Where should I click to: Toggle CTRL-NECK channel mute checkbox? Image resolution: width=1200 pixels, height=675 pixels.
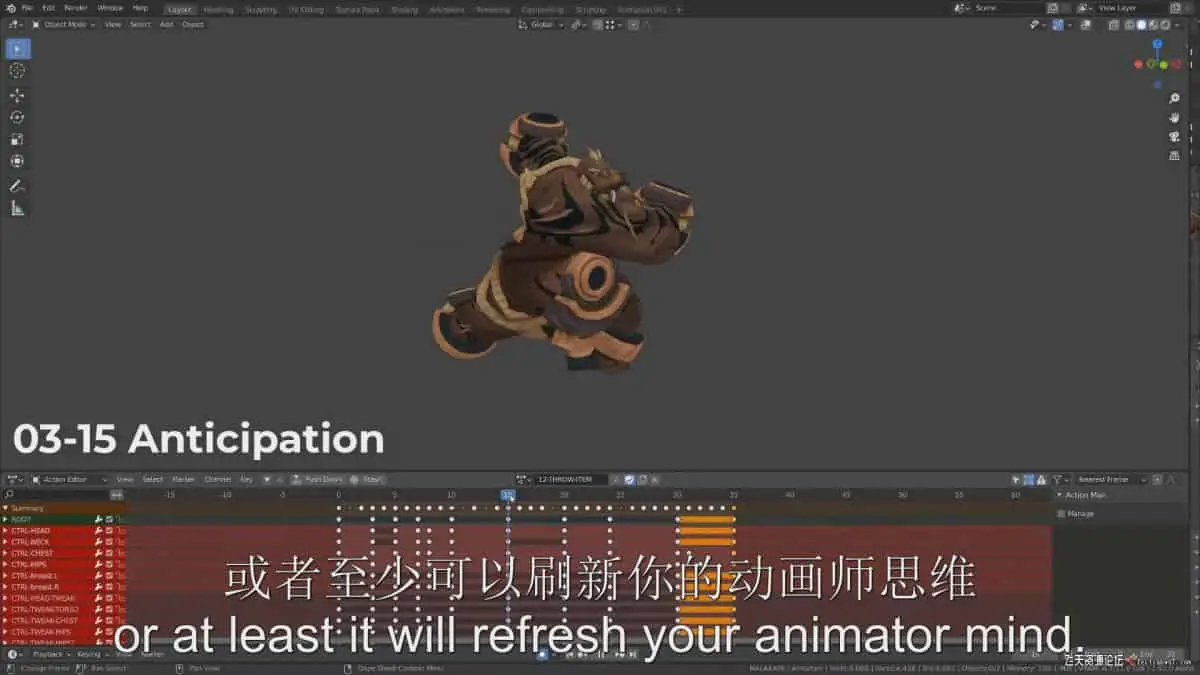[109, 541]
